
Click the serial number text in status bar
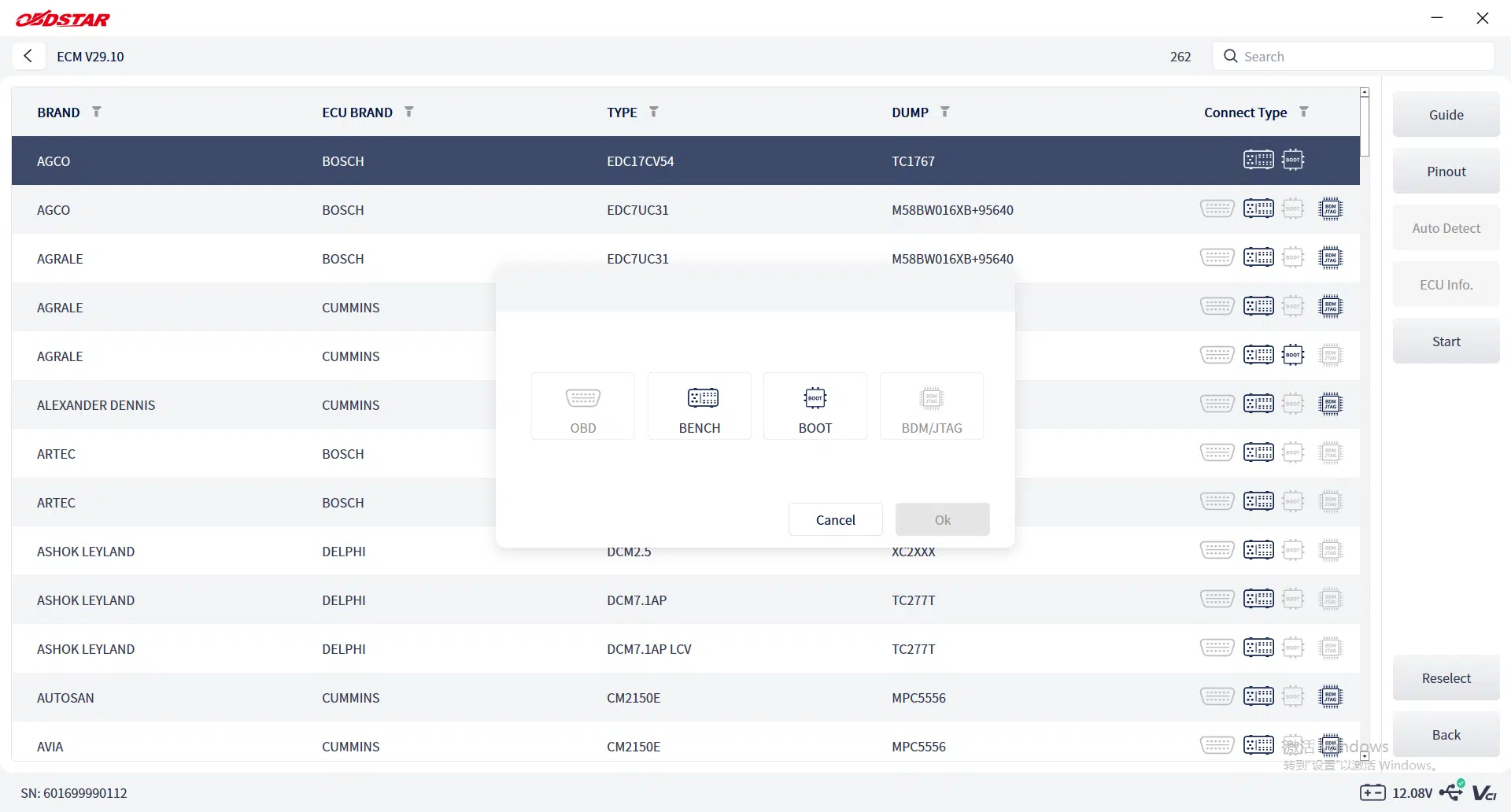[74, 793]
